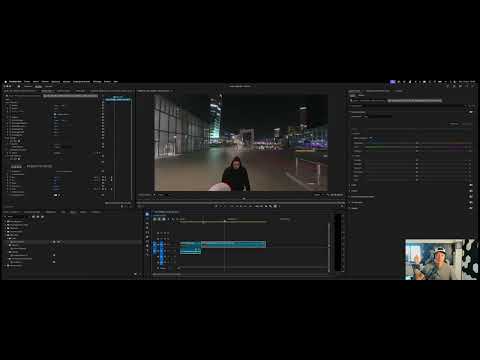Toggle the Basic Correction checkbox in Lumetri
The height and width of the screenshot is (360, 480).
471,112
